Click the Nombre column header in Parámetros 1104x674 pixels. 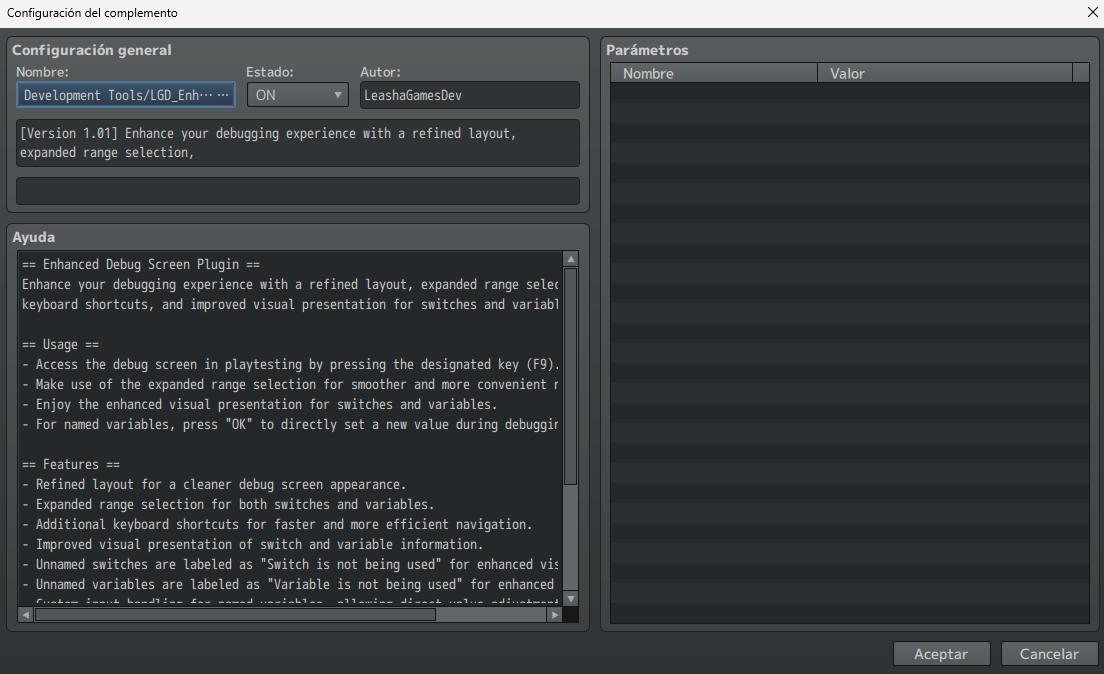[714, 73]
